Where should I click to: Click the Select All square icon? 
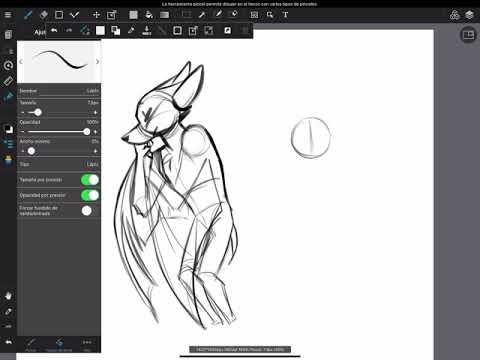click(177, 31)
